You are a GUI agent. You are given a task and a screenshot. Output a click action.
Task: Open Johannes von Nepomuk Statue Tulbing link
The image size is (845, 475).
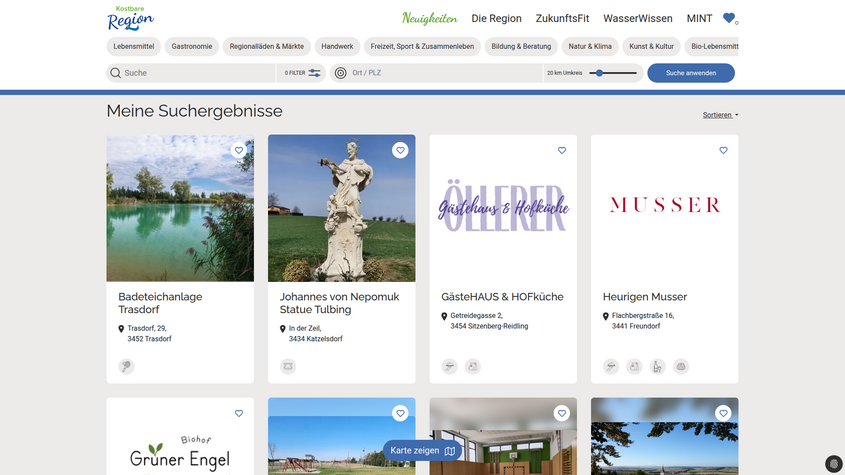340,303
